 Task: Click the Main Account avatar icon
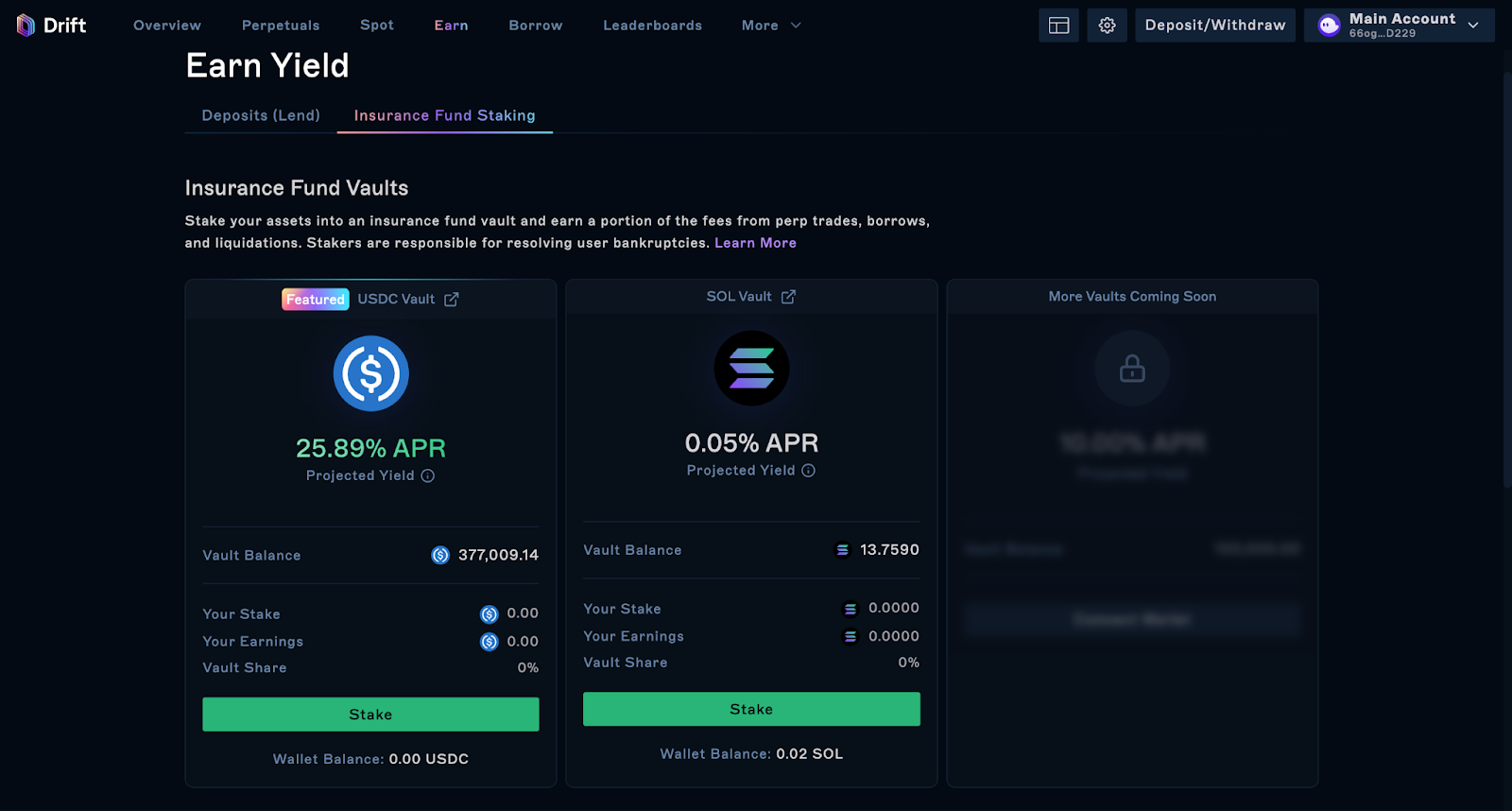(1329, 26)
